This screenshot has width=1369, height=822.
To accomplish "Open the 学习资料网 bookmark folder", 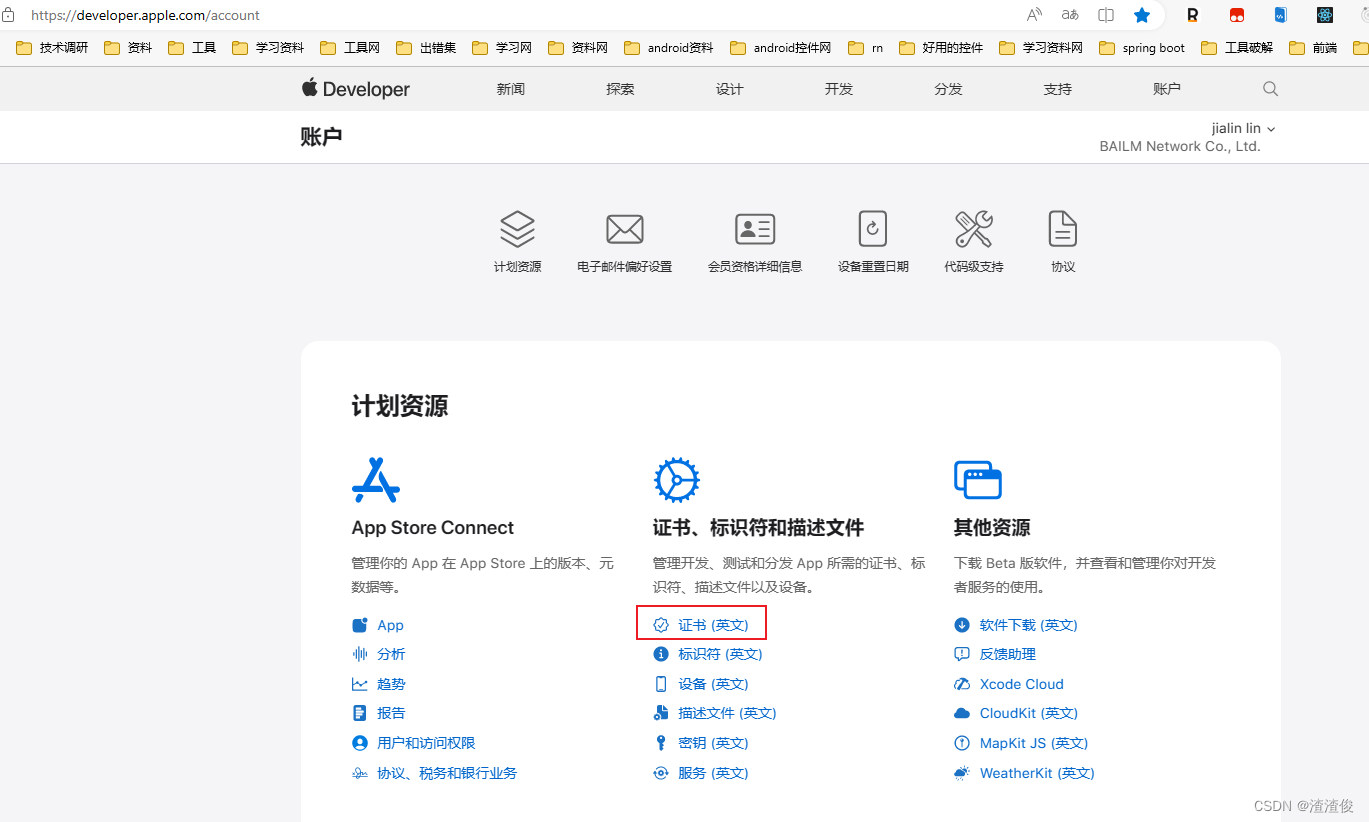I will [x=1041, y=47].
